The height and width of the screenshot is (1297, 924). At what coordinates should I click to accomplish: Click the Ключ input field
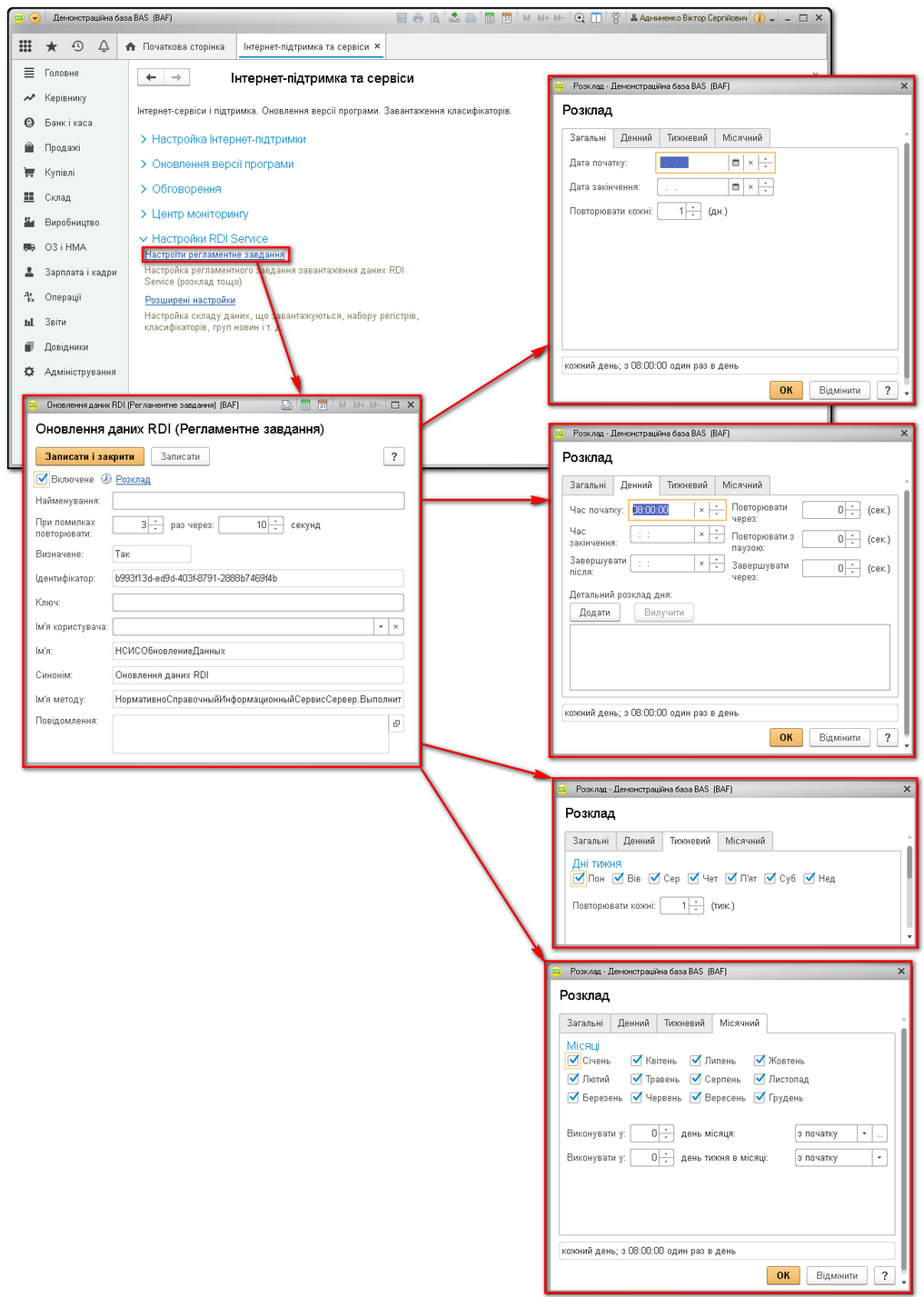tap(258, 603)
